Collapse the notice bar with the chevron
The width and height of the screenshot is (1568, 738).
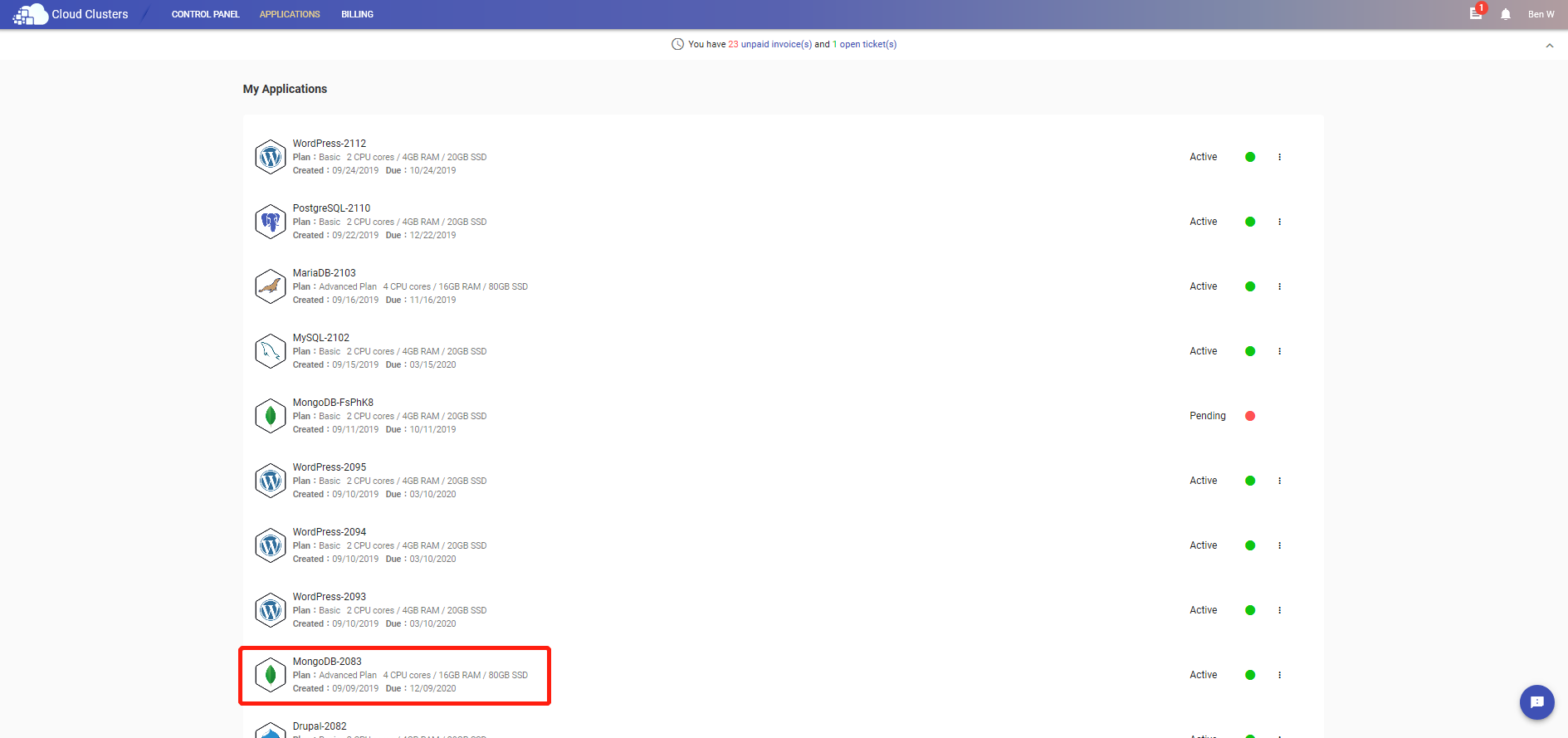pyautogui.click(x=1550, y=46)
